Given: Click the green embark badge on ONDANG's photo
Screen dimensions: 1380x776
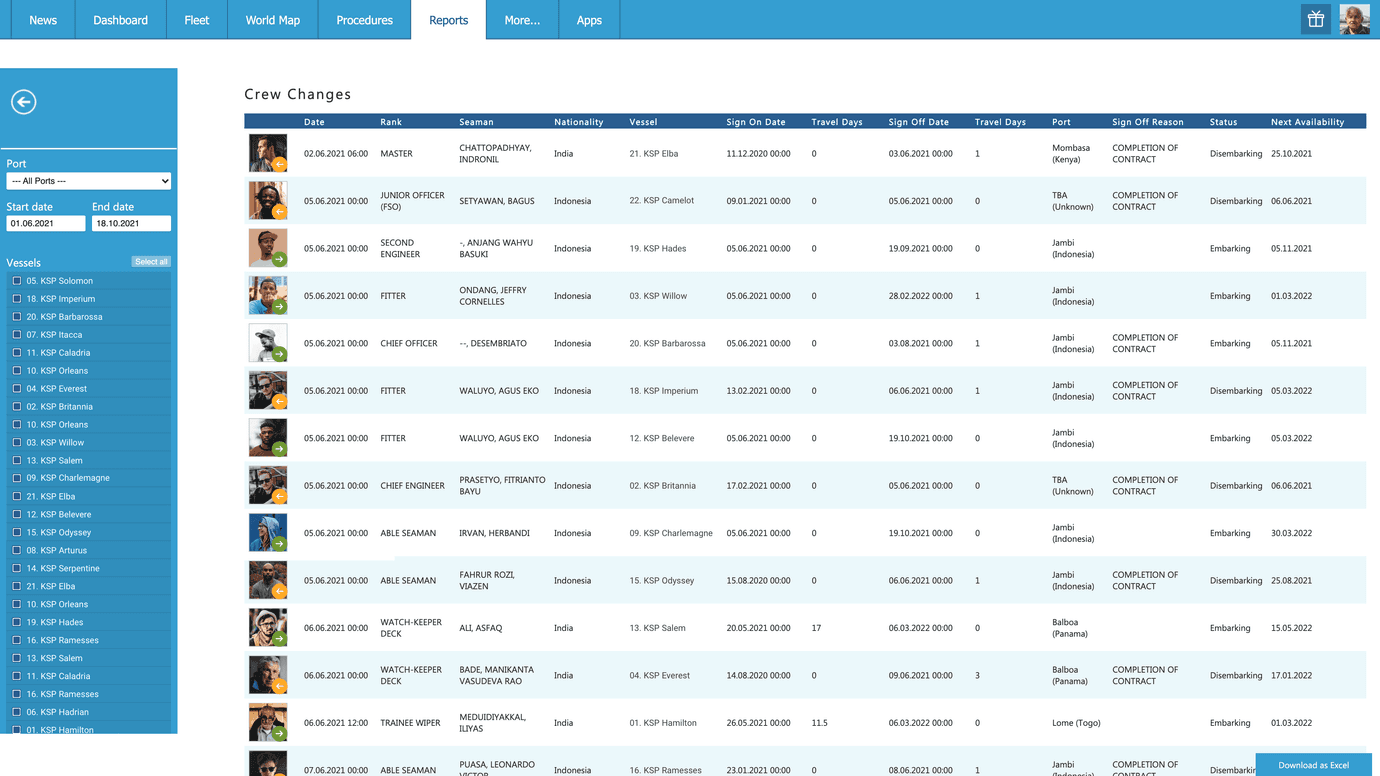Looking at the screenshot, I should pyautogui.click(x=280, y=308).
